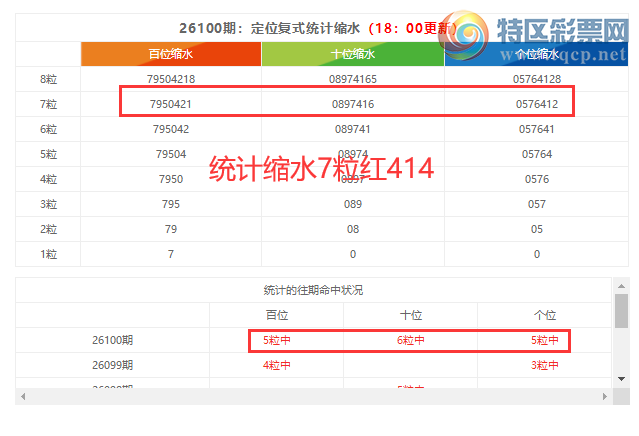Click the vertical scrollbar up arrow

pos(621,285)
